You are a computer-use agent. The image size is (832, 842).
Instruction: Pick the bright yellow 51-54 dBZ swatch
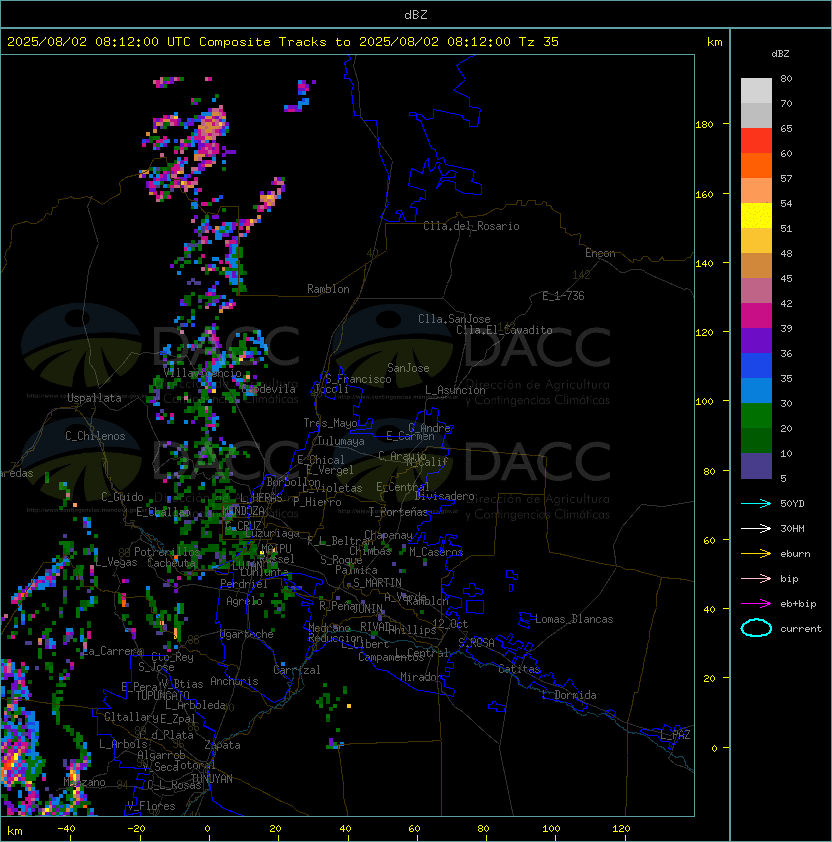(756, 216)
